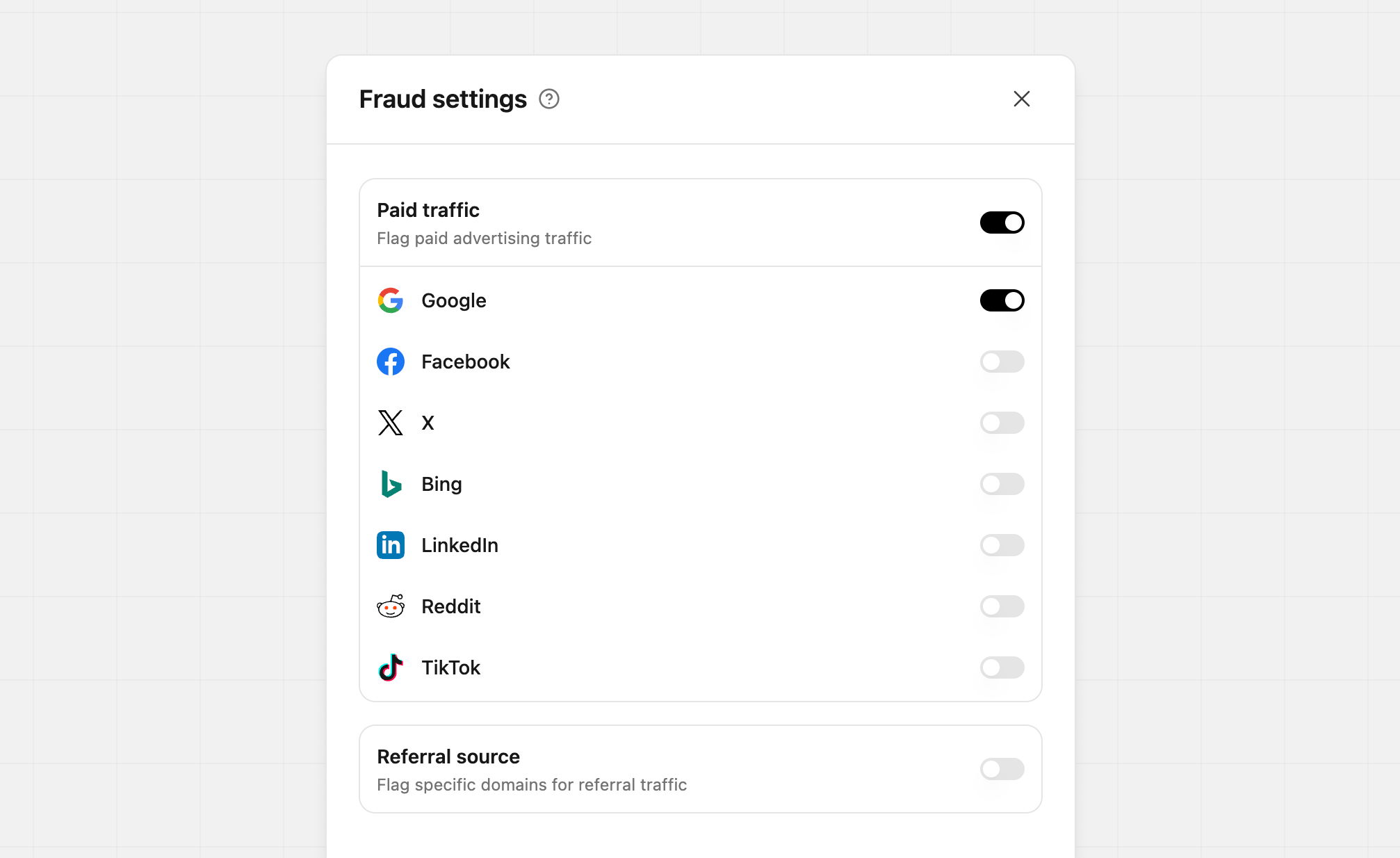Turn off the Google traffic toggle

[1002, 300]
